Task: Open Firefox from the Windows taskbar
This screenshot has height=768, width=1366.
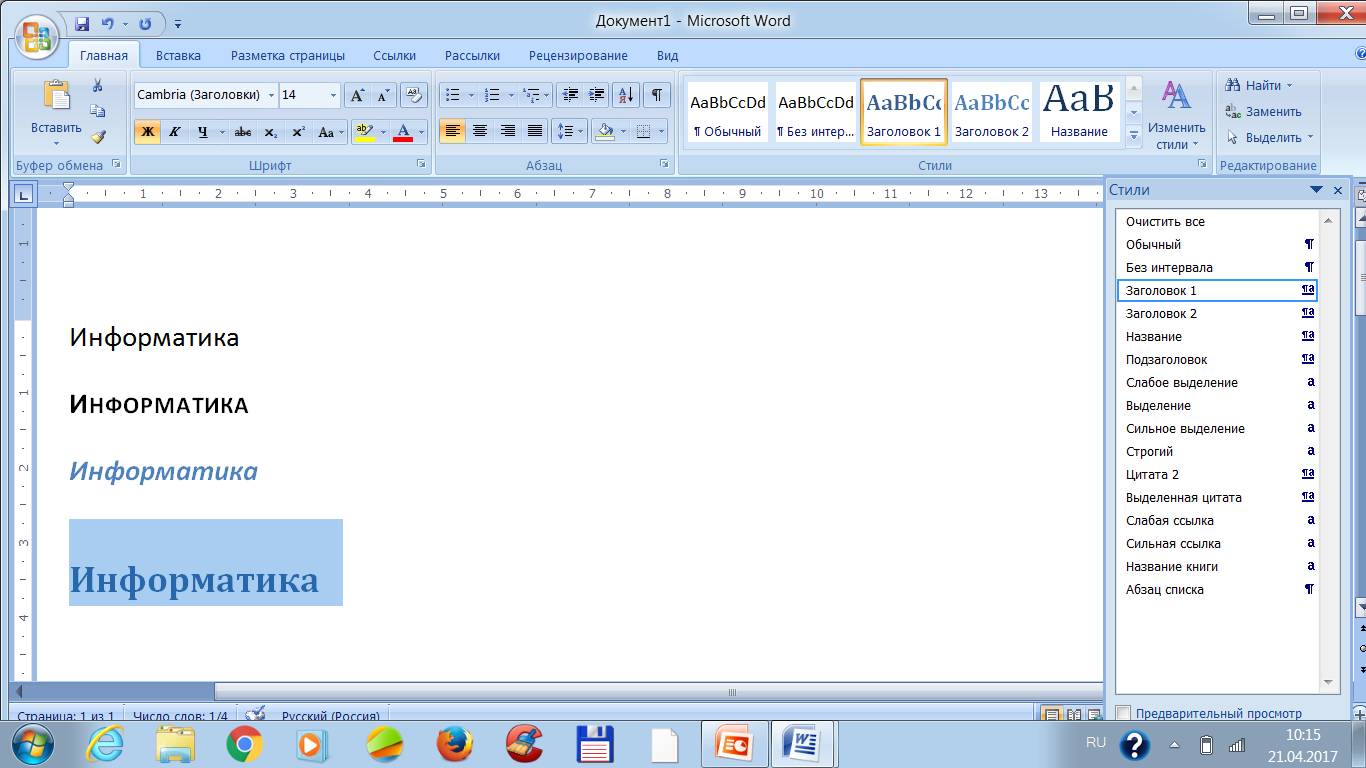Action: (x=455, y=745)
